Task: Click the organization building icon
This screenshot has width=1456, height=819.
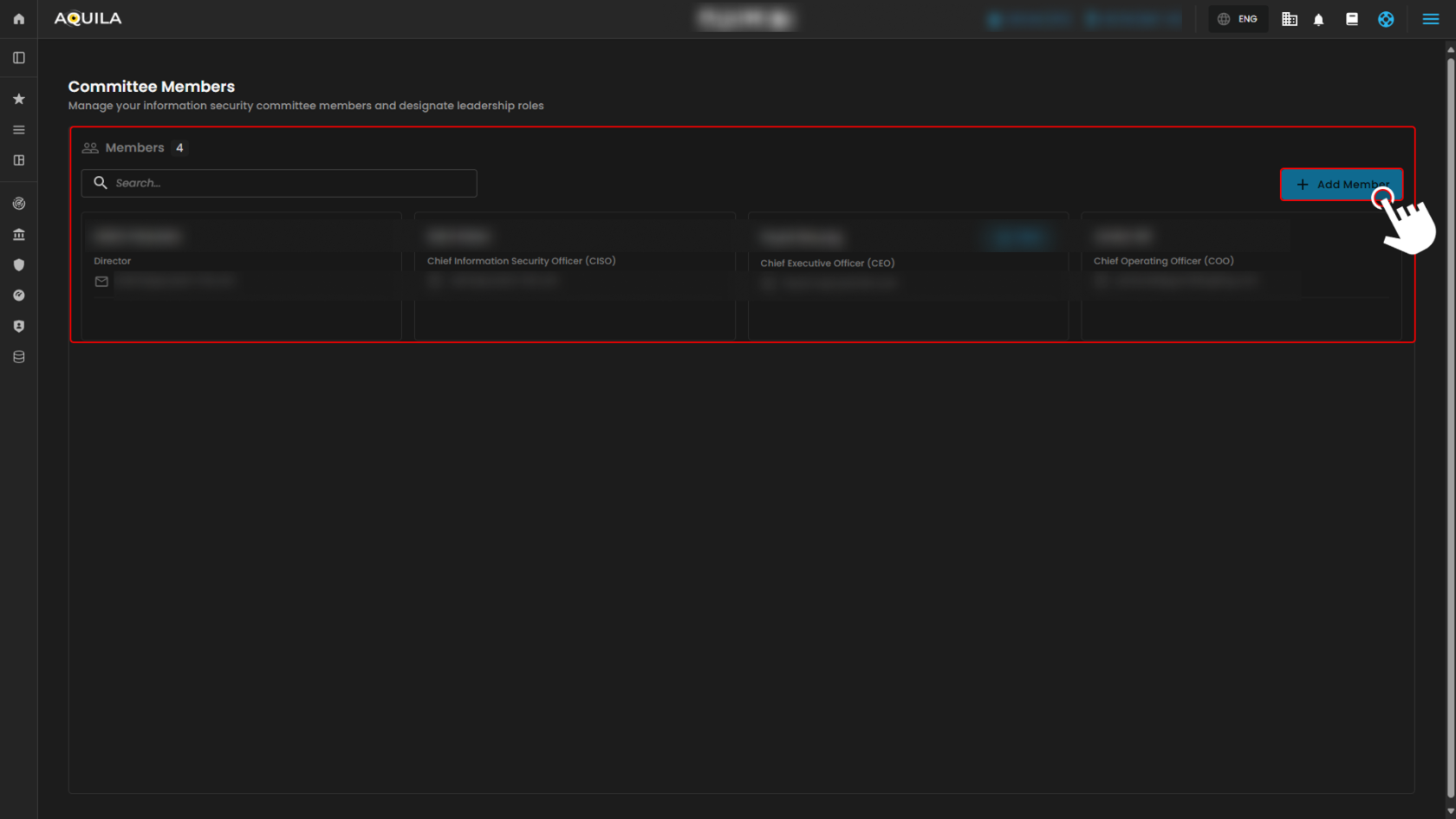Action: click(1289, 19)
